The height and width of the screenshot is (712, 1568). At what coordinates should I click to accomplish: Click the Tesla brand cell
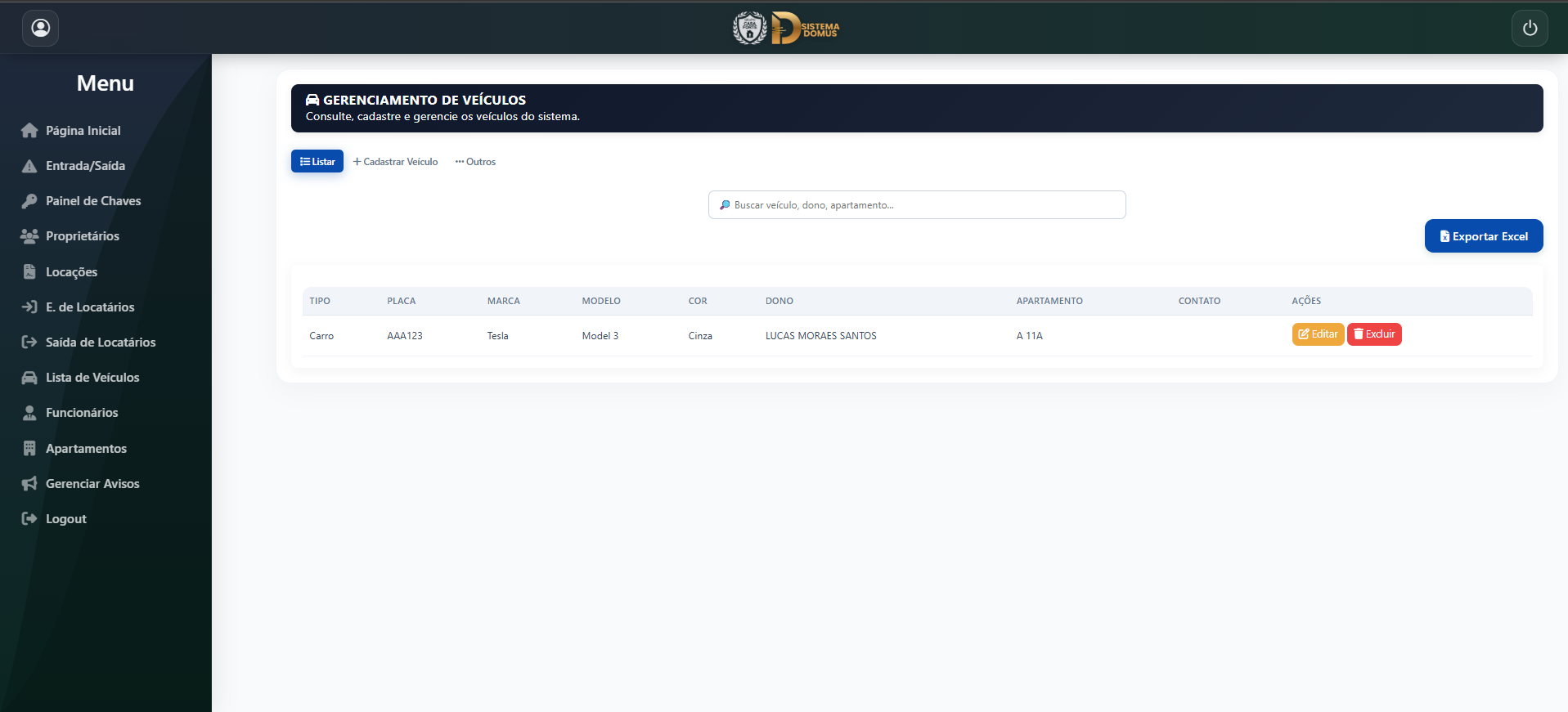coord(498,336)
